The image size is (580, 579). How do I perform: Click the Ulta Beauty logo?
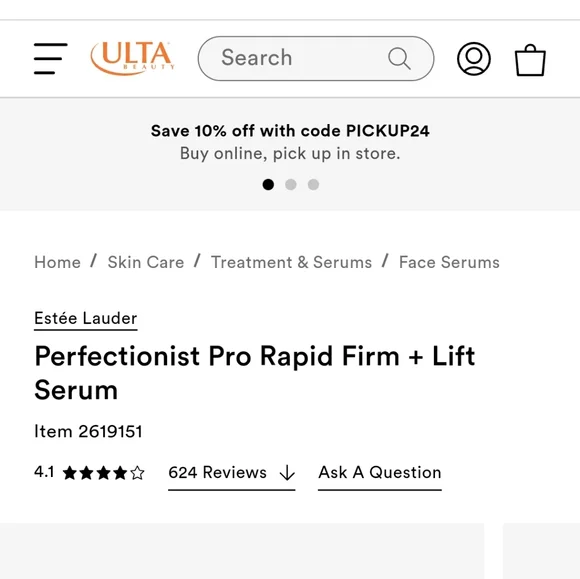(x=132, y=58)
